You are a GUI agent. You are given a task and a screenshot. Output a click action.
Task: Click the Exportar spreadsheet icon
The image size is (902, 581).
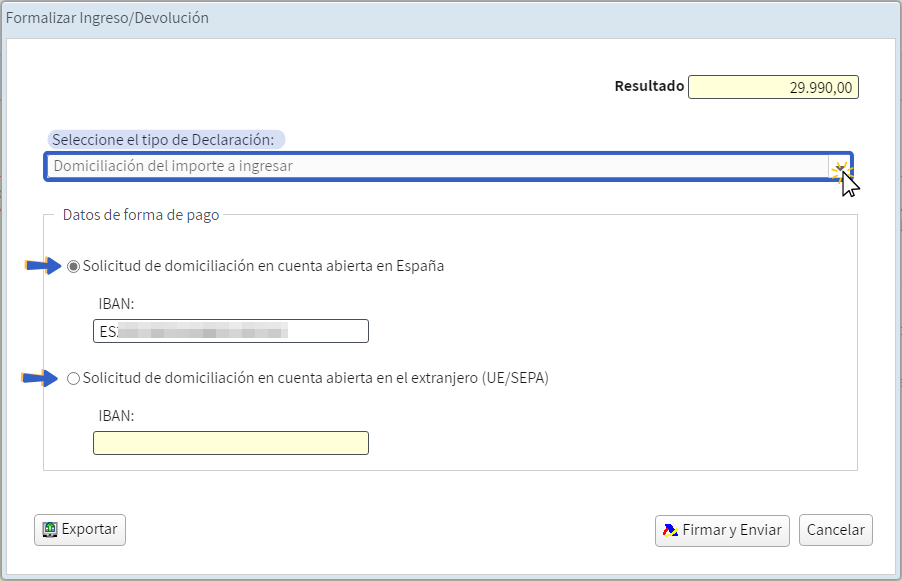(x=49, y=530)
